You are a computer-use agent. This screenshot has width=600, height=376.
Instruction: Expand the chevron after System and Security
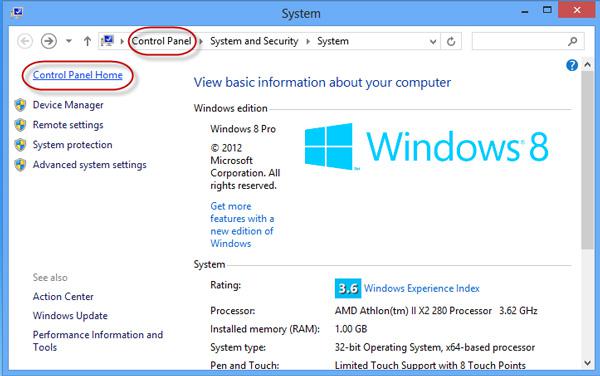[x=308, y=41]
